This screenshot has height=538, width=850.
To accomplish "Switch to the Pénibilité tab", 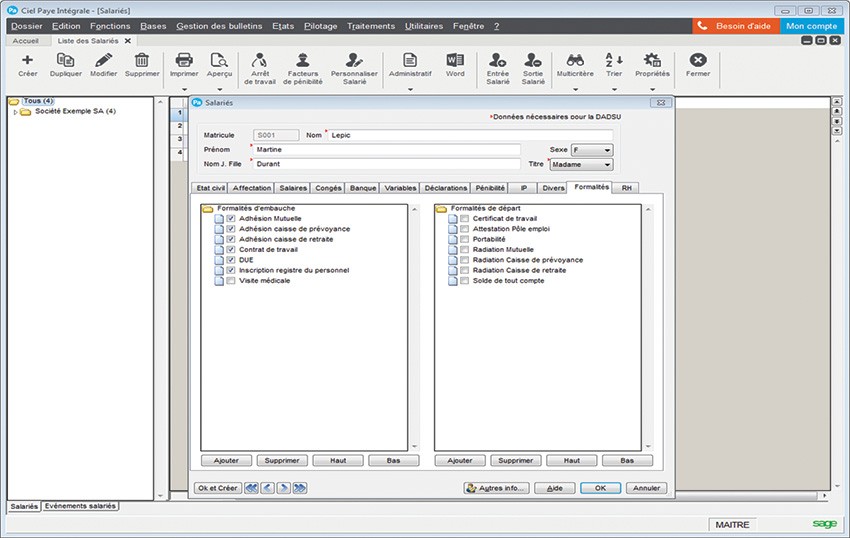I will click(490, 188).
